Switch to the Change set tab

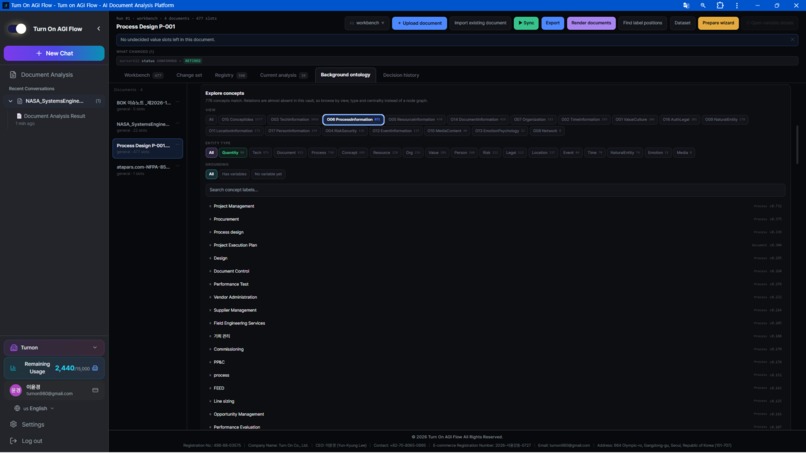pos(189,75)
